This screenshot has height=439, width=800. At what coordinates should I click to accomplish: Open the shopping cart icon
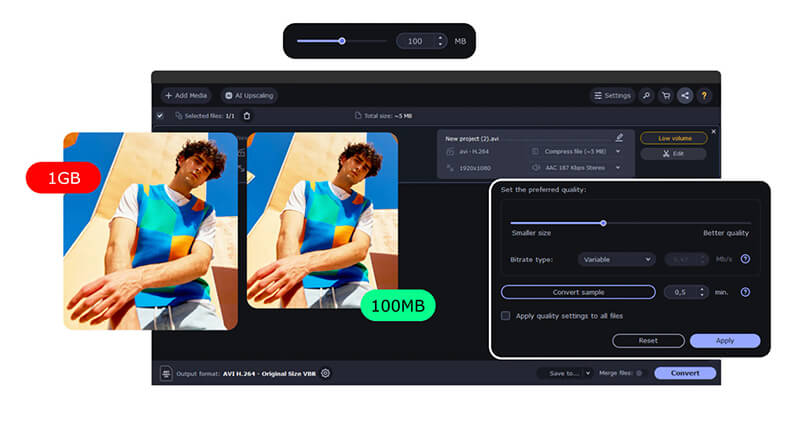666,95
